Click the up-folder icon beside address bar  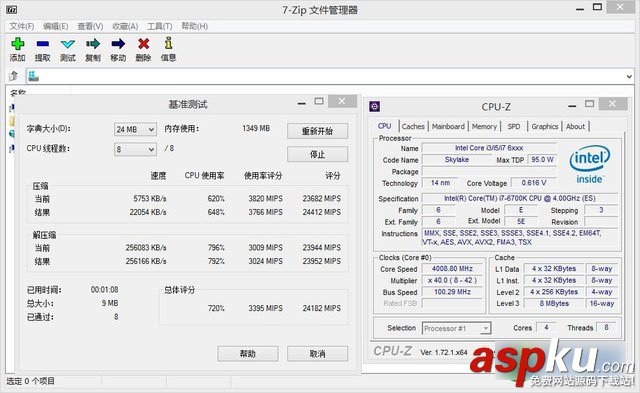13,76
